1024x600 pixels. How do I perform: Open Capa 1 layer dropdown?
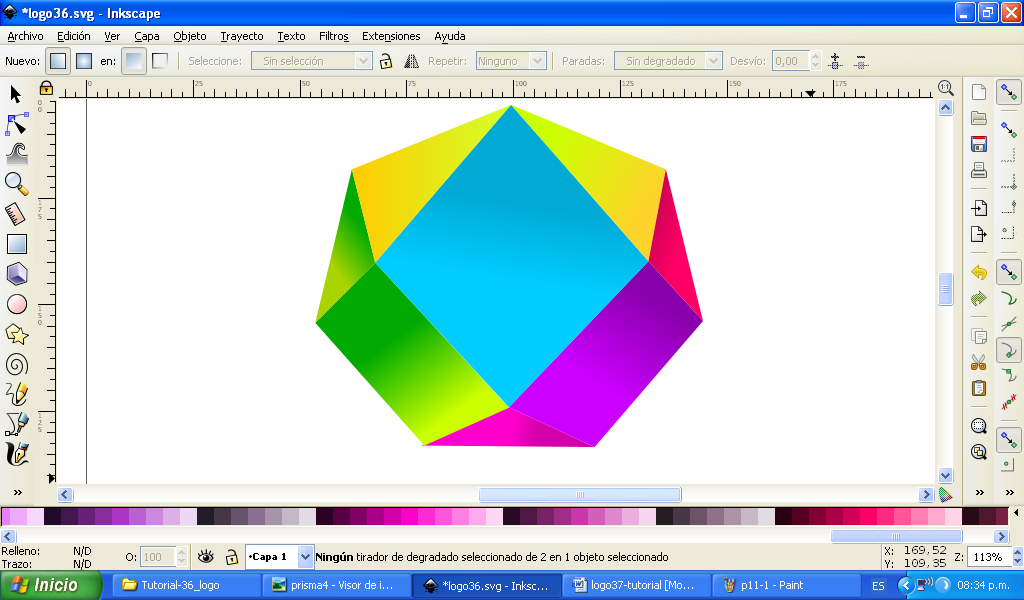coord(280,557)
